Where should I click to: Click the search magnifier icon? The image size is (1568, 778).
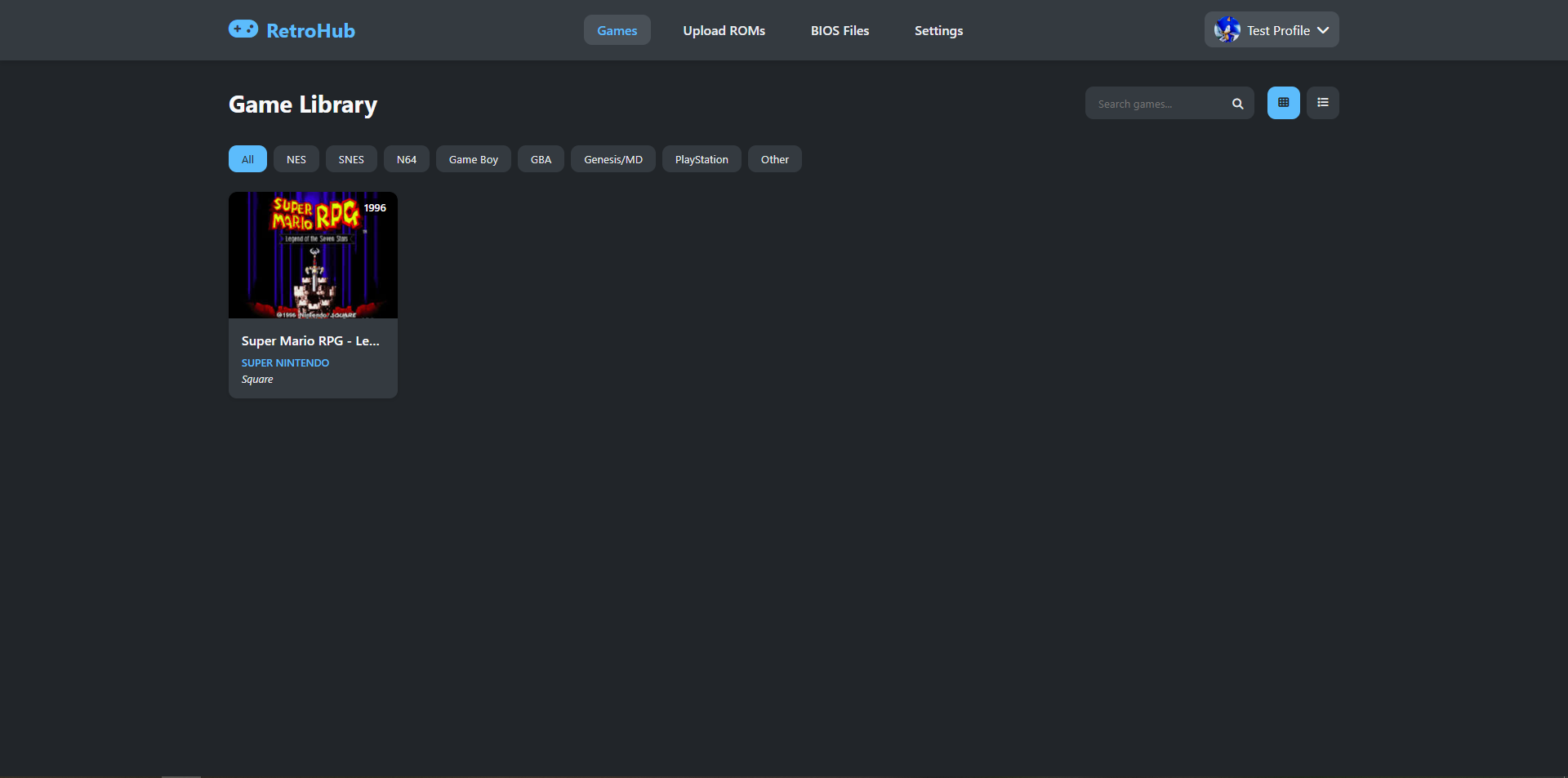[x=1237, y=104]
